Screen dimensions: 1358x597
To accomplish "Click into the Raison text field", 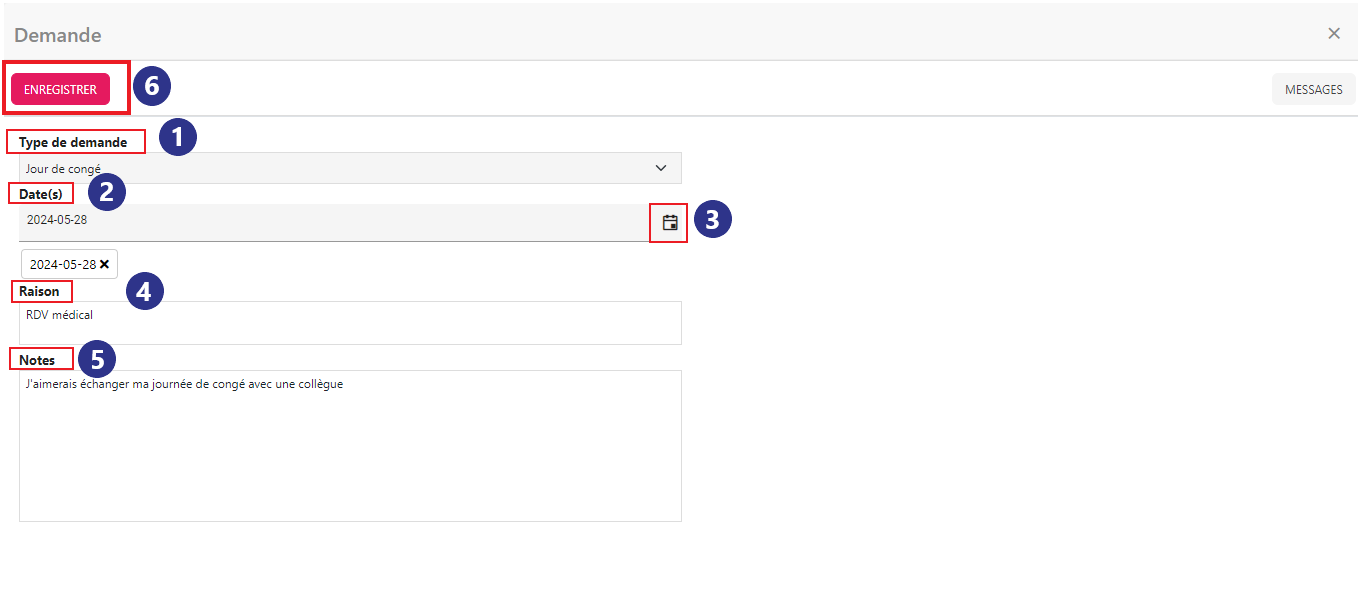I will coord(350,323).
